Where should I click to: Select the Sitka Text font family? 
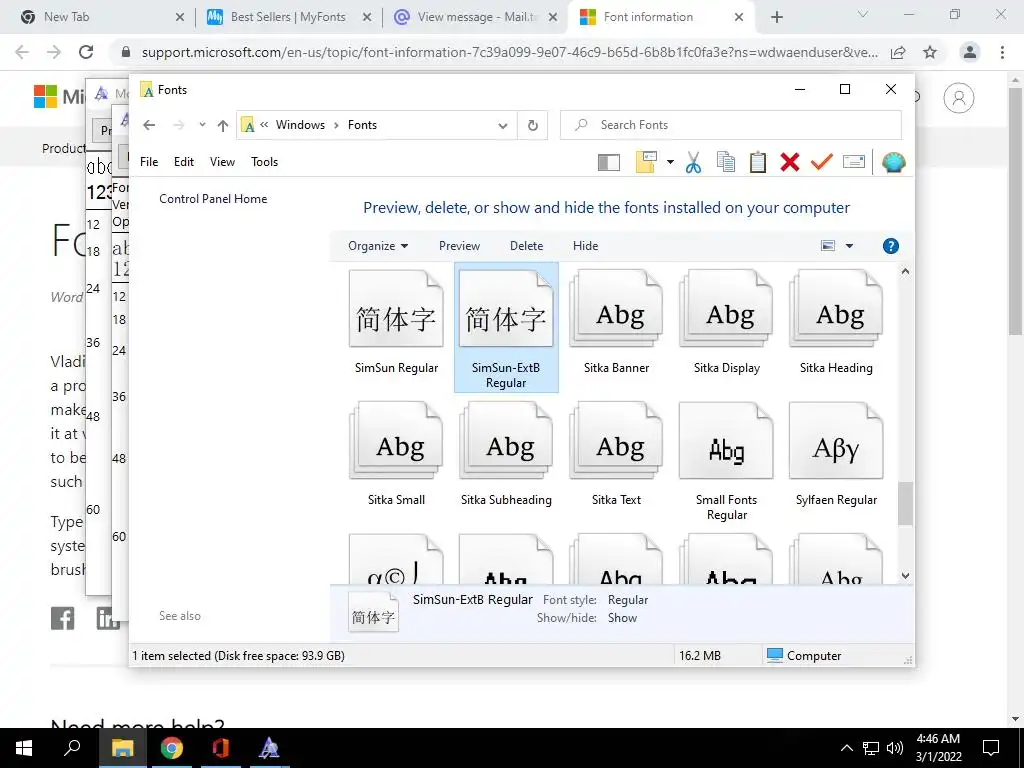(x=616, y=455)
